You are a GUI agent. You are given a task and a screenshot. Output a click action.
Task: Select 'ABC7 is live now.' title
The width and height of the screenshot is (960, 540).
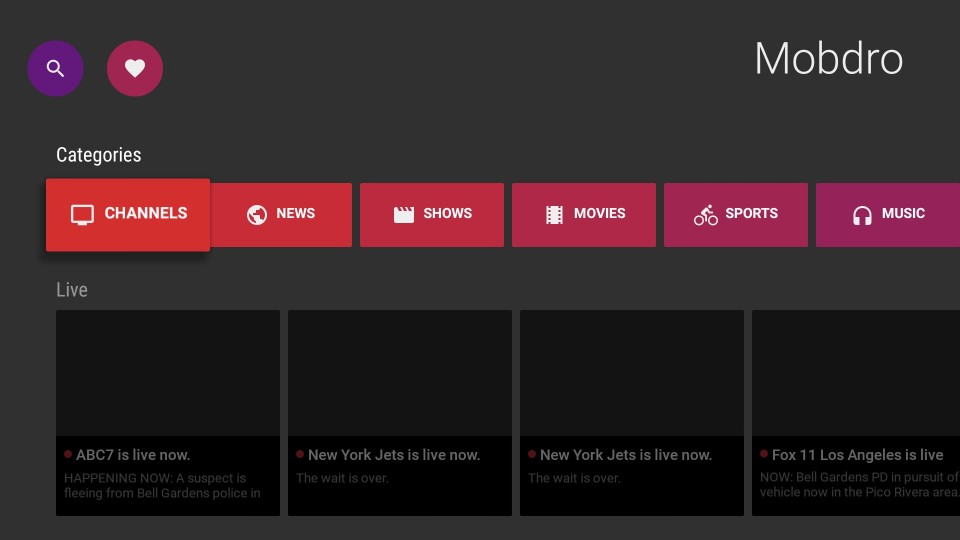pyautogui.click(x=133, y=455)
